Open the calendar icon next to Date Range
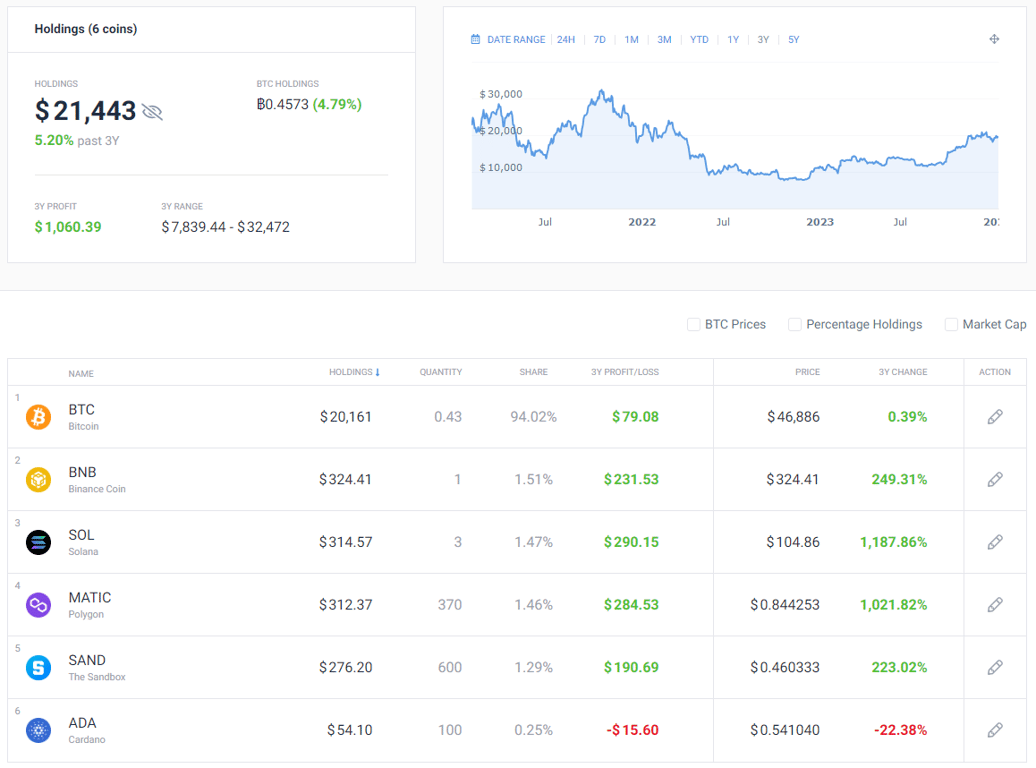Viewport: 1036px width, 768px height. click(x=474, y=39)
